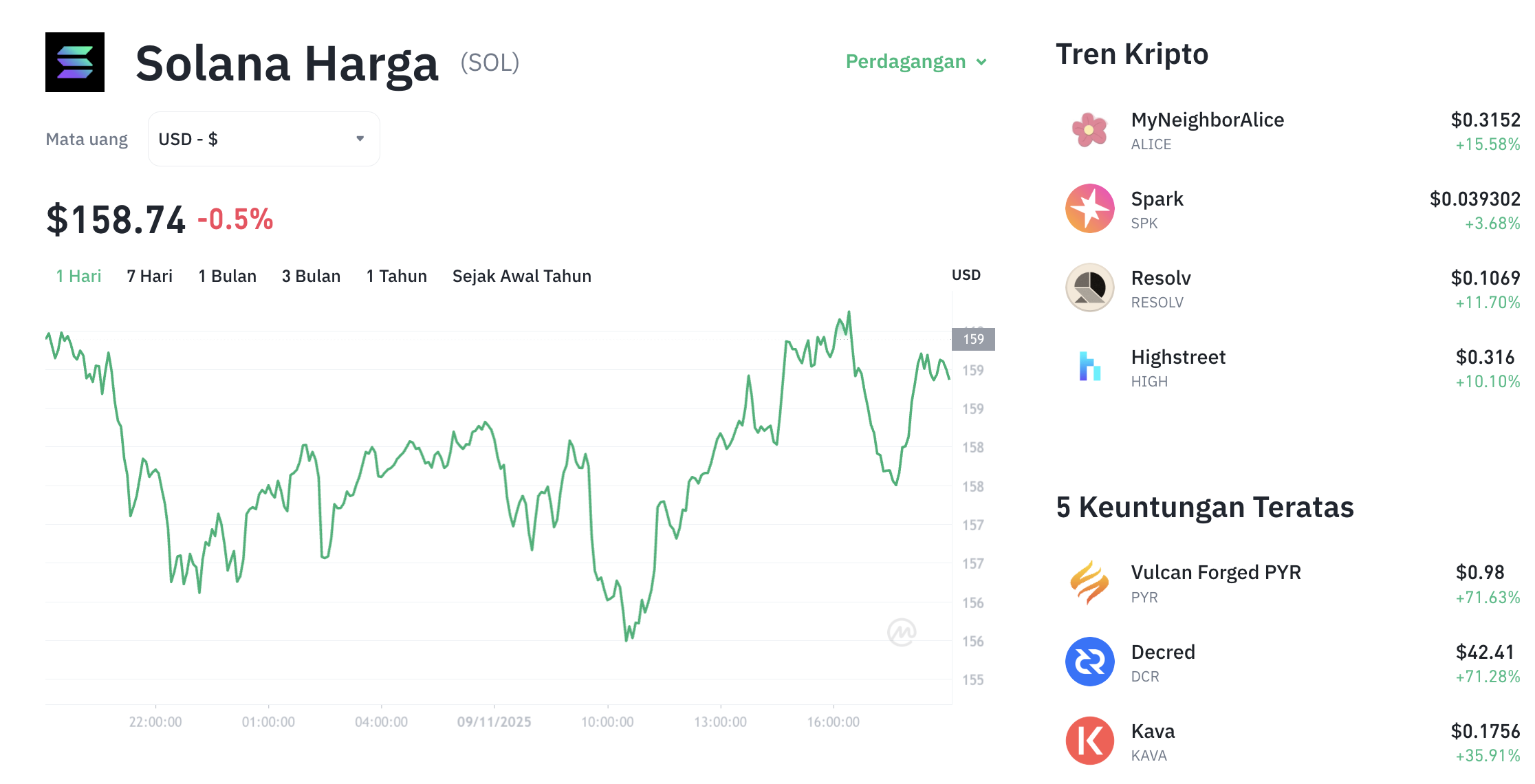Enable the Sejak Awal Tahun view
This screenshot has width=1535, height=784.
[x=521, y=276]
